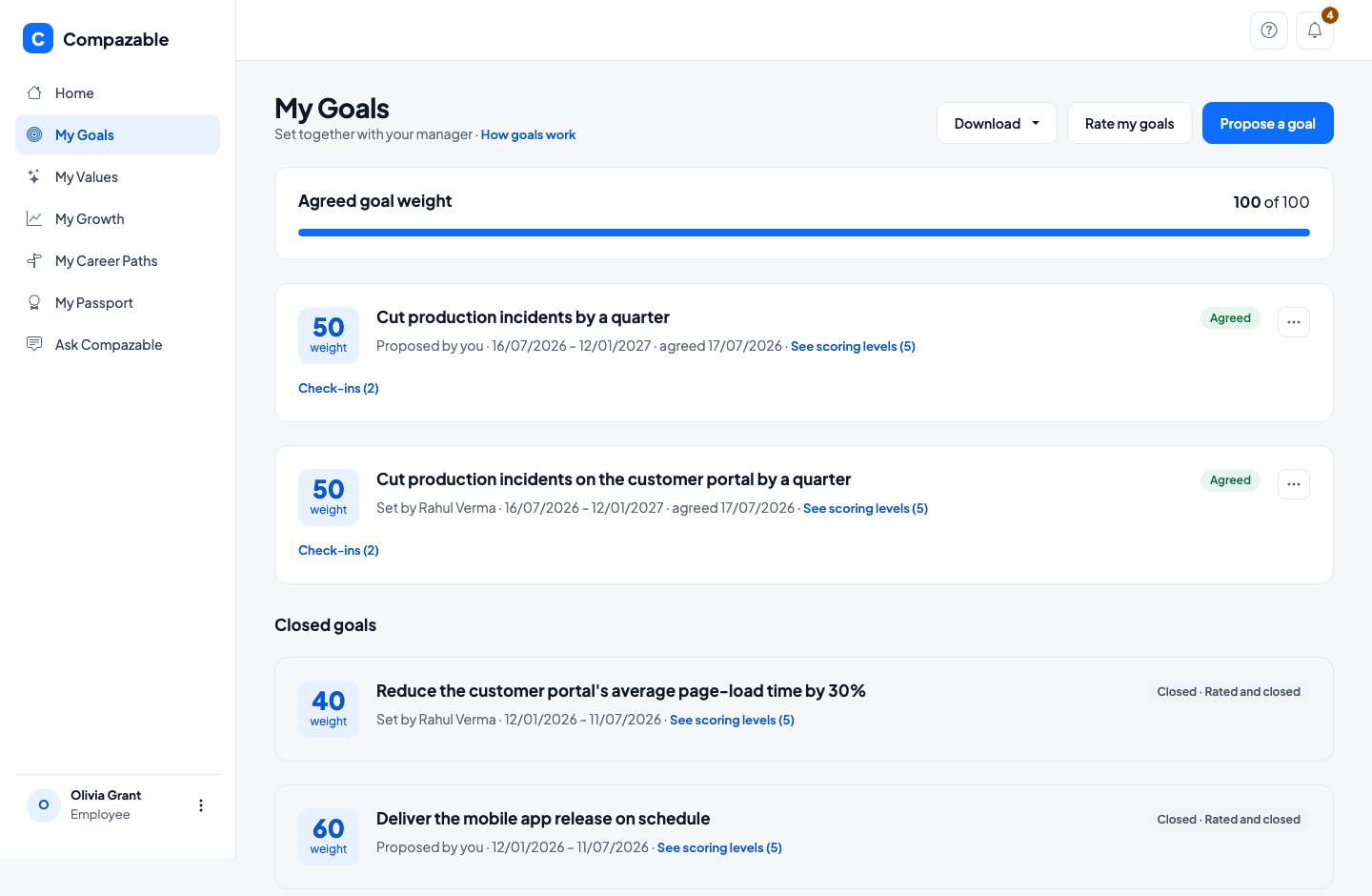
Task: Open user menu dots beside Olivia Grant
Action: click(201, 805)
